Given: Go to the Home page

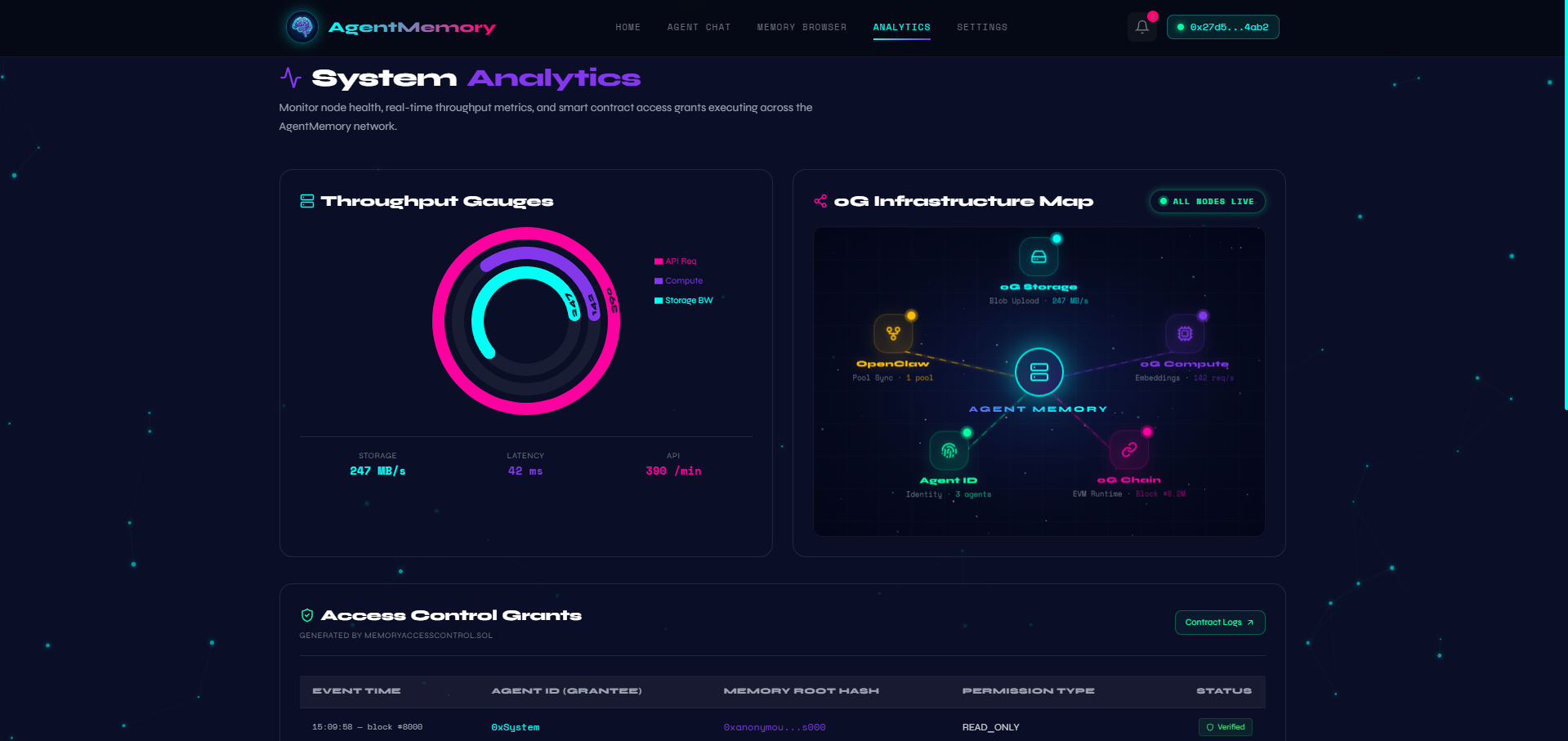Looking at the screenshot, I should click(x=628, y=28).
